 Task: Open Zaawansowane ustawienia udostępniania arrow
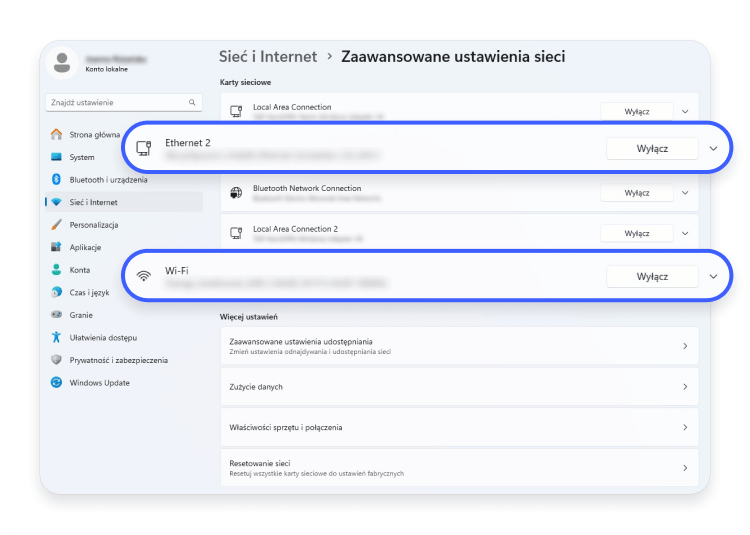685,346
